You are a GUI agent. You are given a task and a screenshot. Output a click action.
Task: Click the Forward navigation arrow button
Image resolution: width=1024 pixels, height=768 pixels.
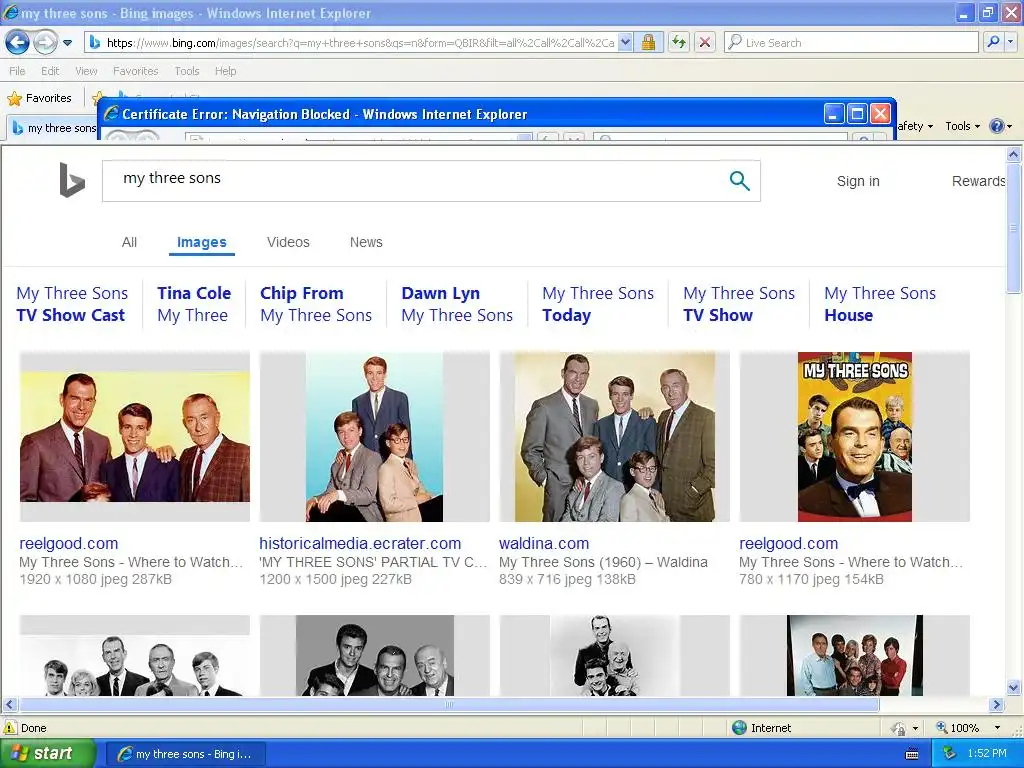coord(44,43)
